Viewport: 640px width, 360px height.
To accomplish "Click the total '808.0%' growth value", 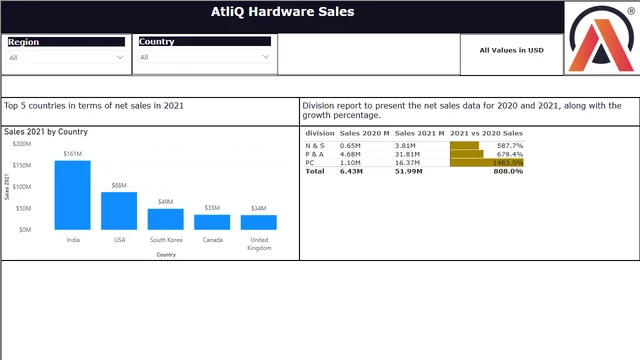I will click(x=508, y=171).
